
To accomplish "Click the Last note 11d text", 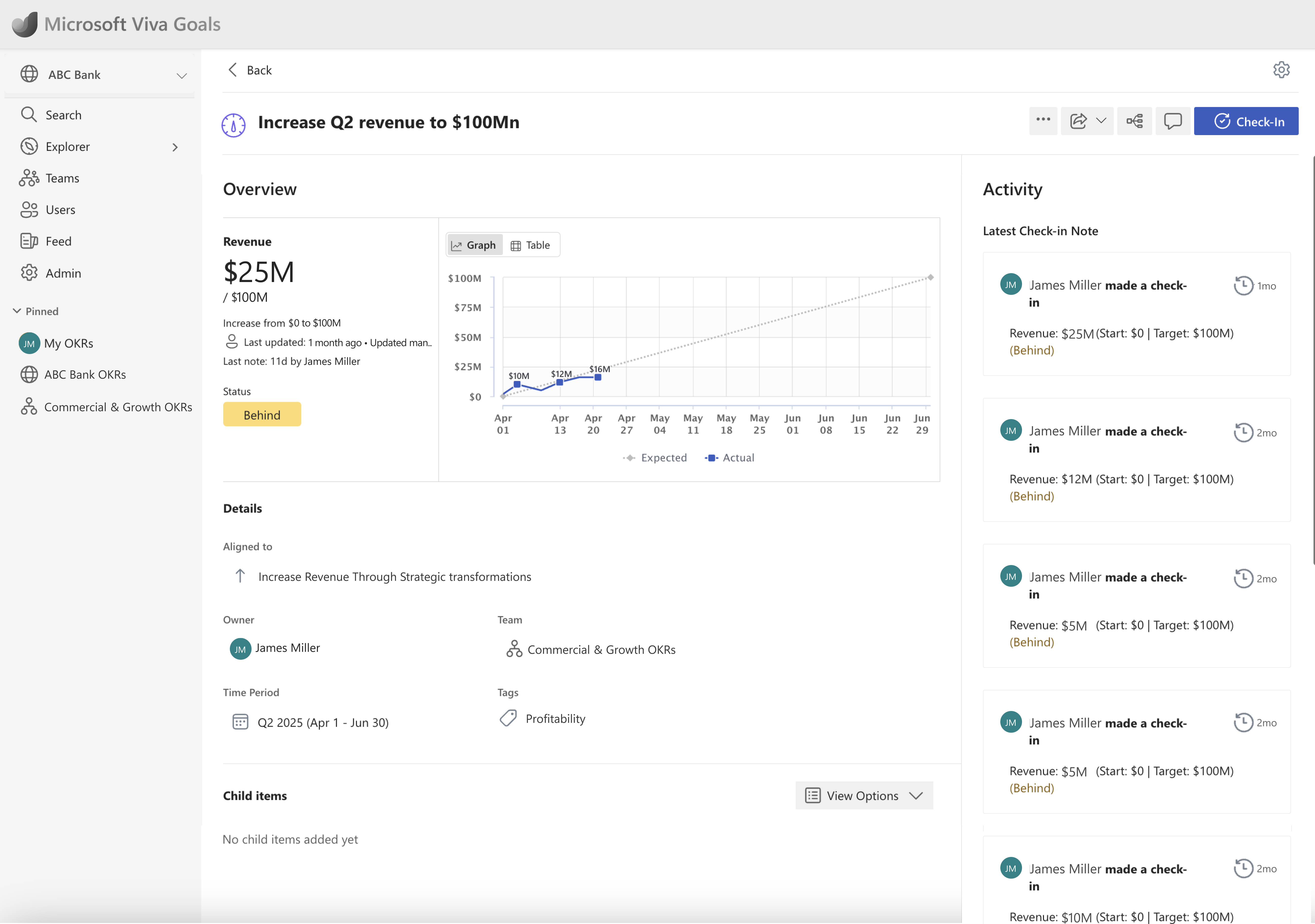I will tap(292, 361).
